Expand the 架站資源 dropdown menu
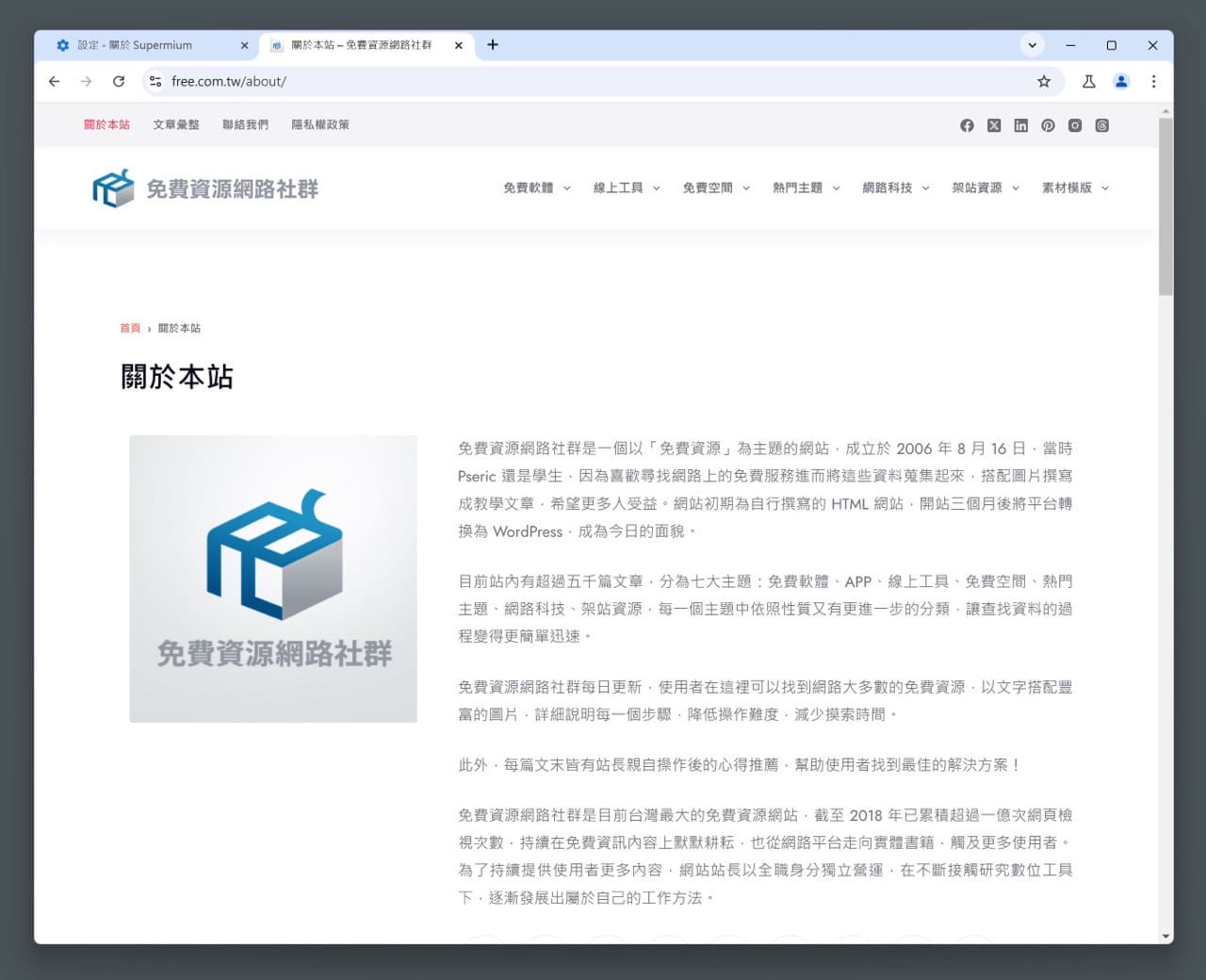Viewport: 1206px width, 980px height. pos(986,188)
